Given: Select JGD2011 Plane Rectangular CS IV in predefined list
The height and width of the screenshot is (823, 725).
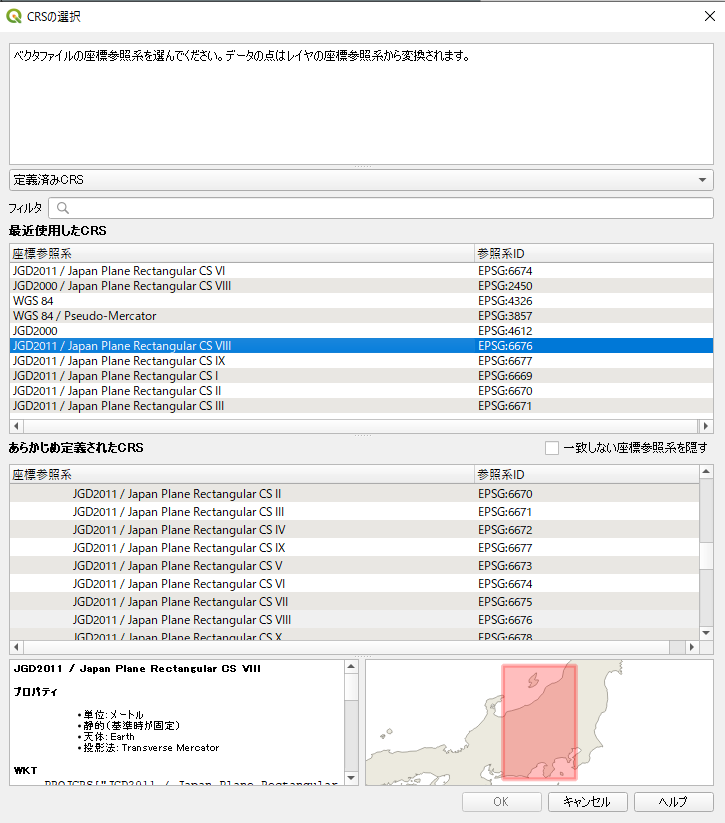Looking at the screenshot, I should point(179,530).
